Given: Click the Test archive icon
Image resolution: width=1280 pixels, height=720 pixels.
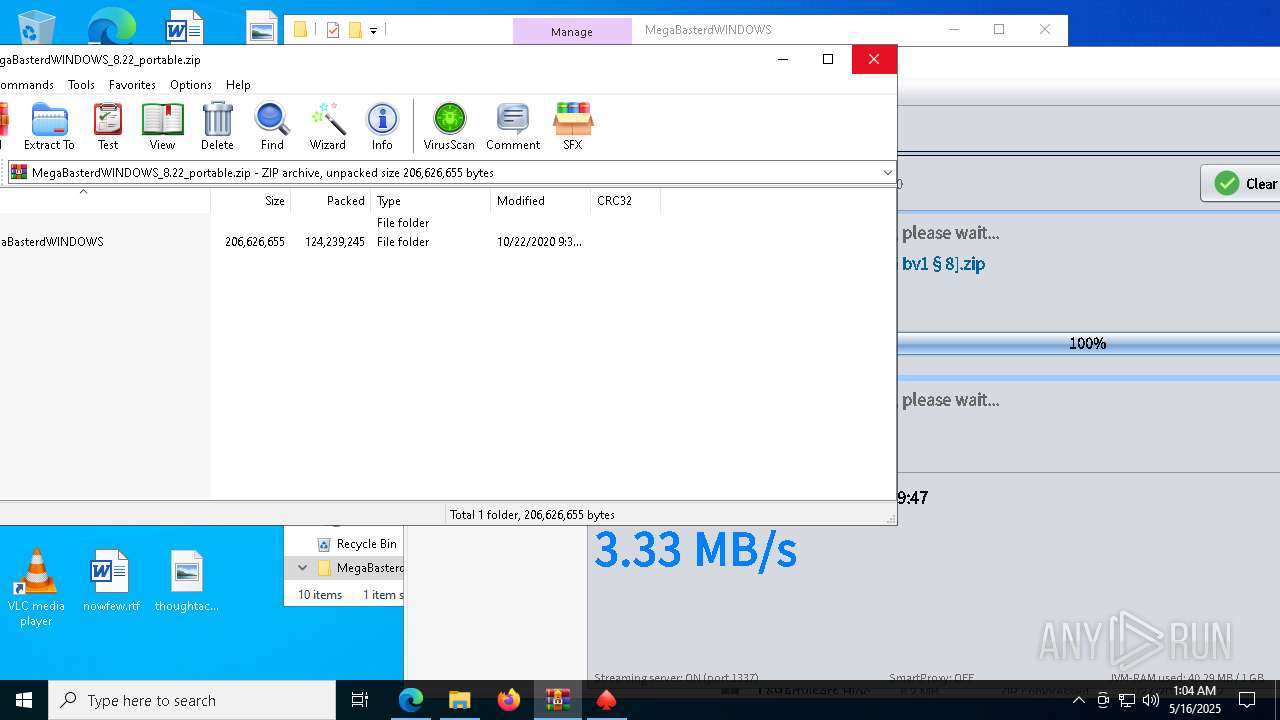Looking at the screenshot, I should [x=108, y=126].
